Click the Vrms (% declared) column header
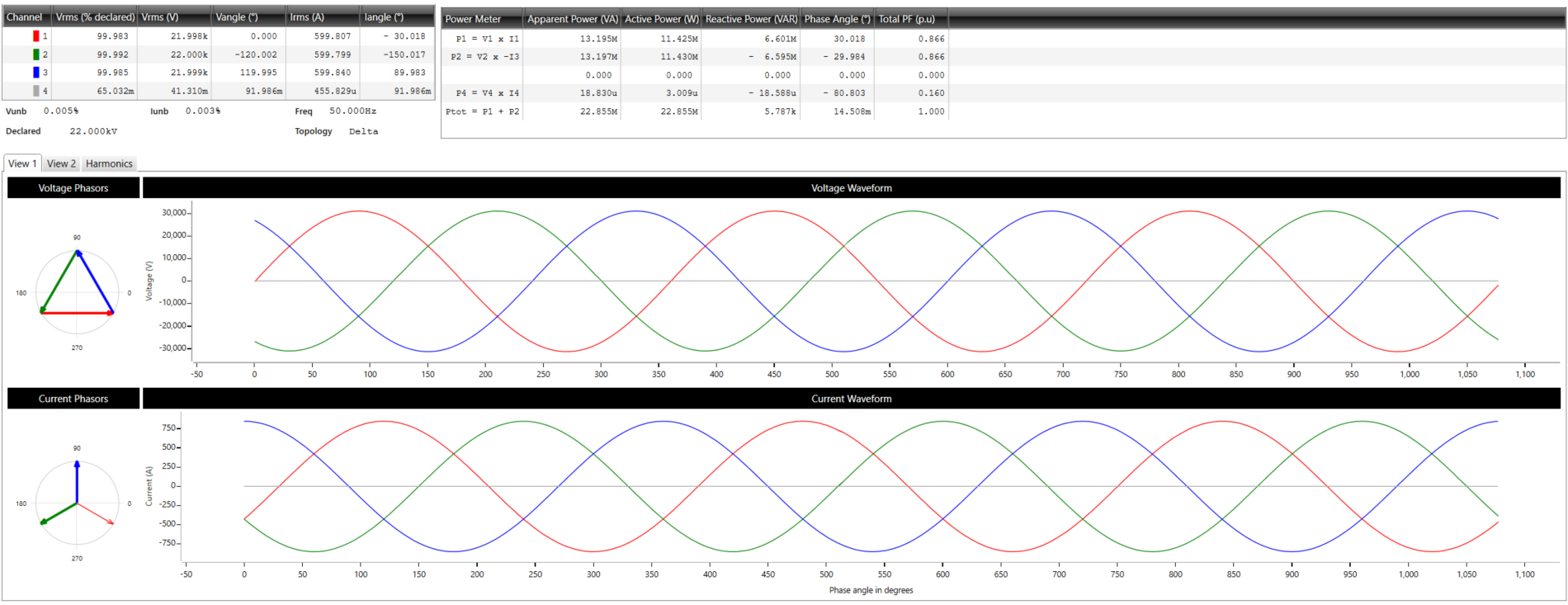 95,17
